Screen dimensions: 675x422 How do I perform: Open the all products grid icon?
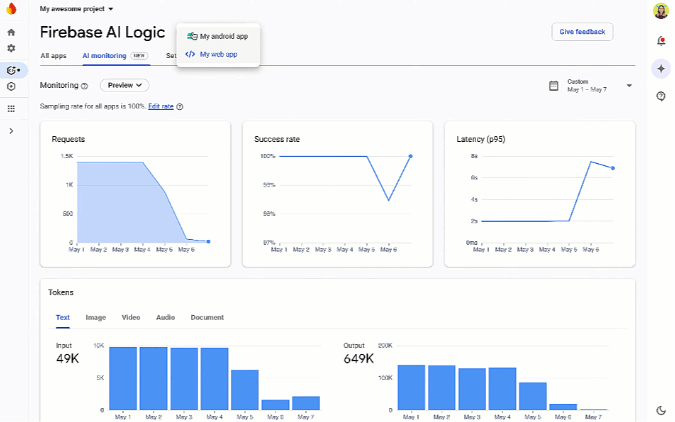coord(11,108)
